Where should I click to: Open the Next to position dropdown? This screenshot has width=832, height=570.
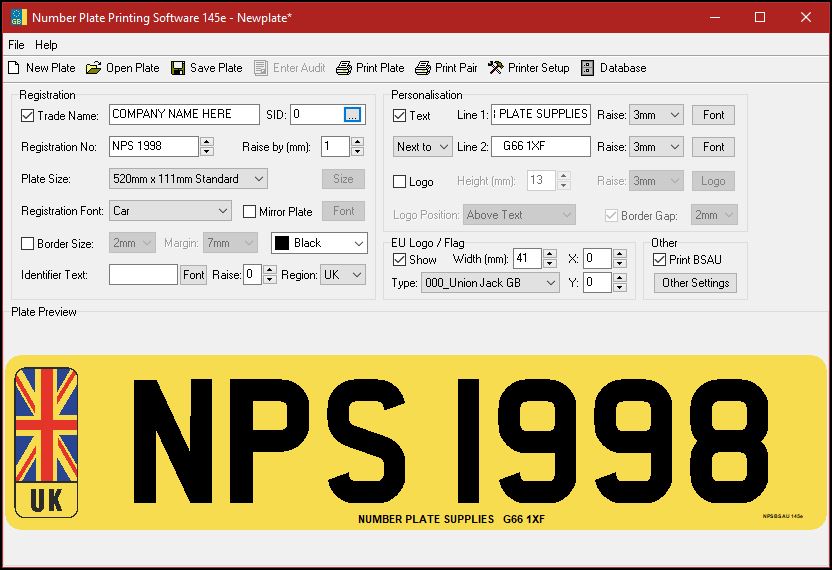422,146
